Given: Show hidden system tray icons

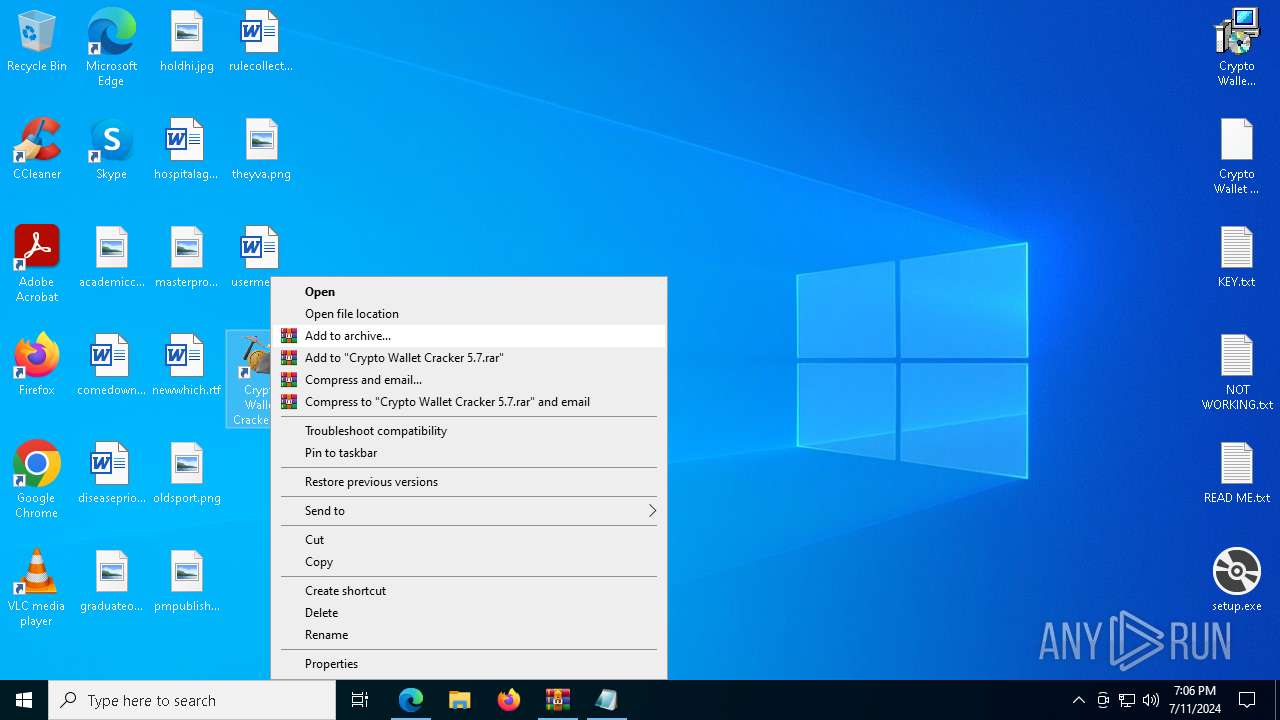Looking at the screenshot, I should tap(1078, 700).
